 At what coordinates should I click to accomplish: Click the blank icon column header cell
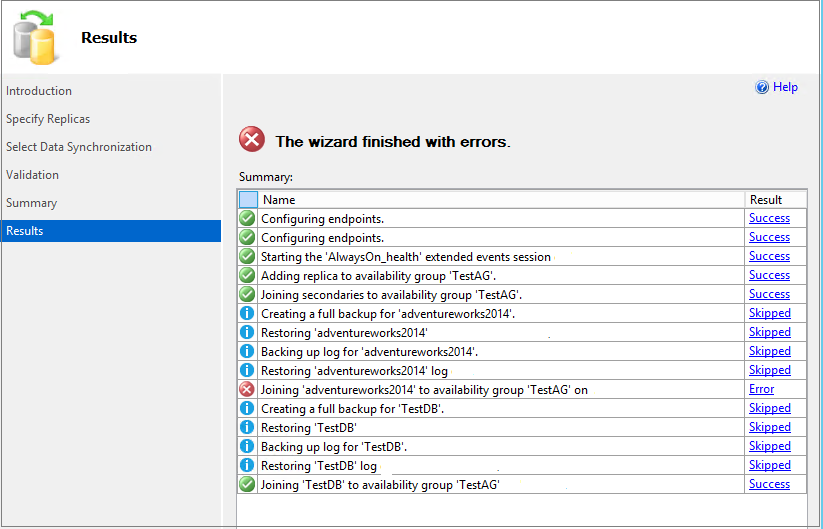248,199
